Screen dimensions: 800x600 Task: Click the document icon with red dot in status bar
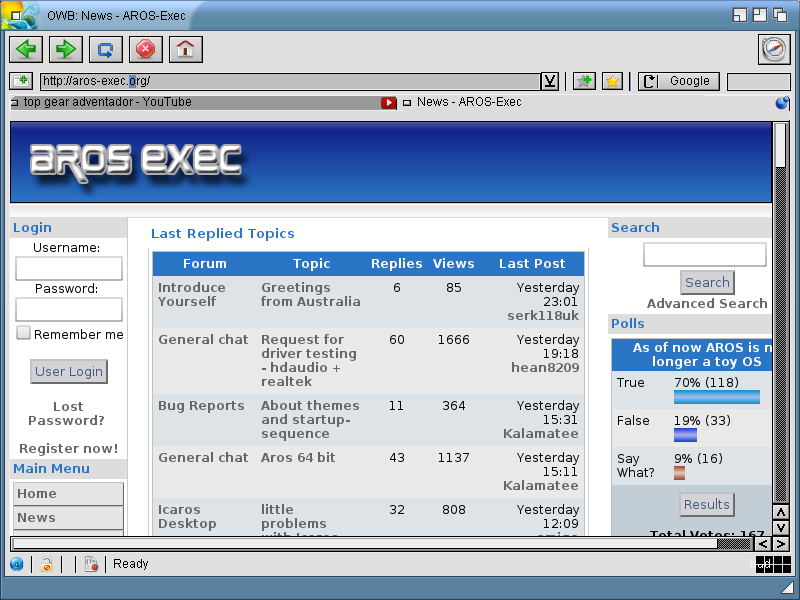click(x=91, y=564)
